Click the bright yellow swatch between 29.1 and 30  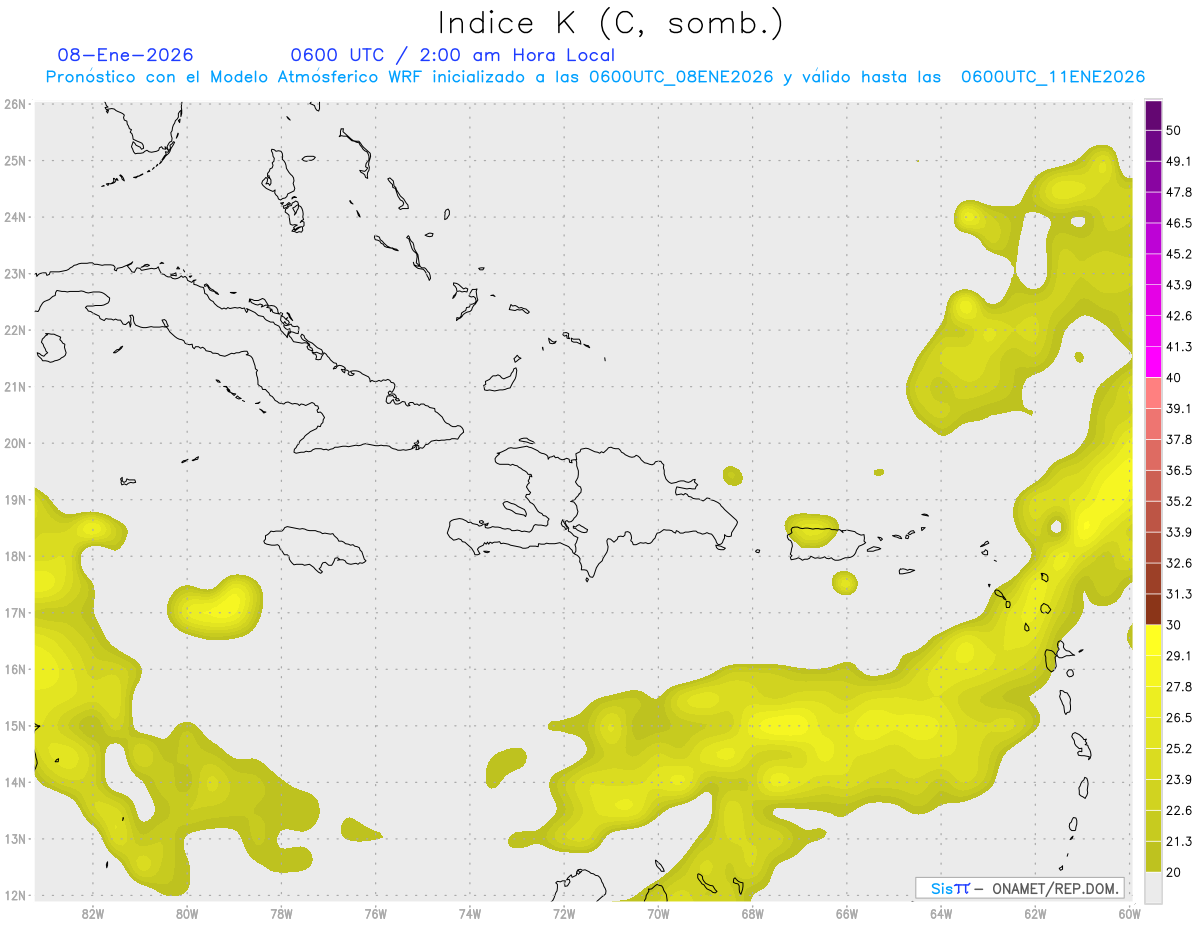pyautogui.click(x=1153, y=640)
